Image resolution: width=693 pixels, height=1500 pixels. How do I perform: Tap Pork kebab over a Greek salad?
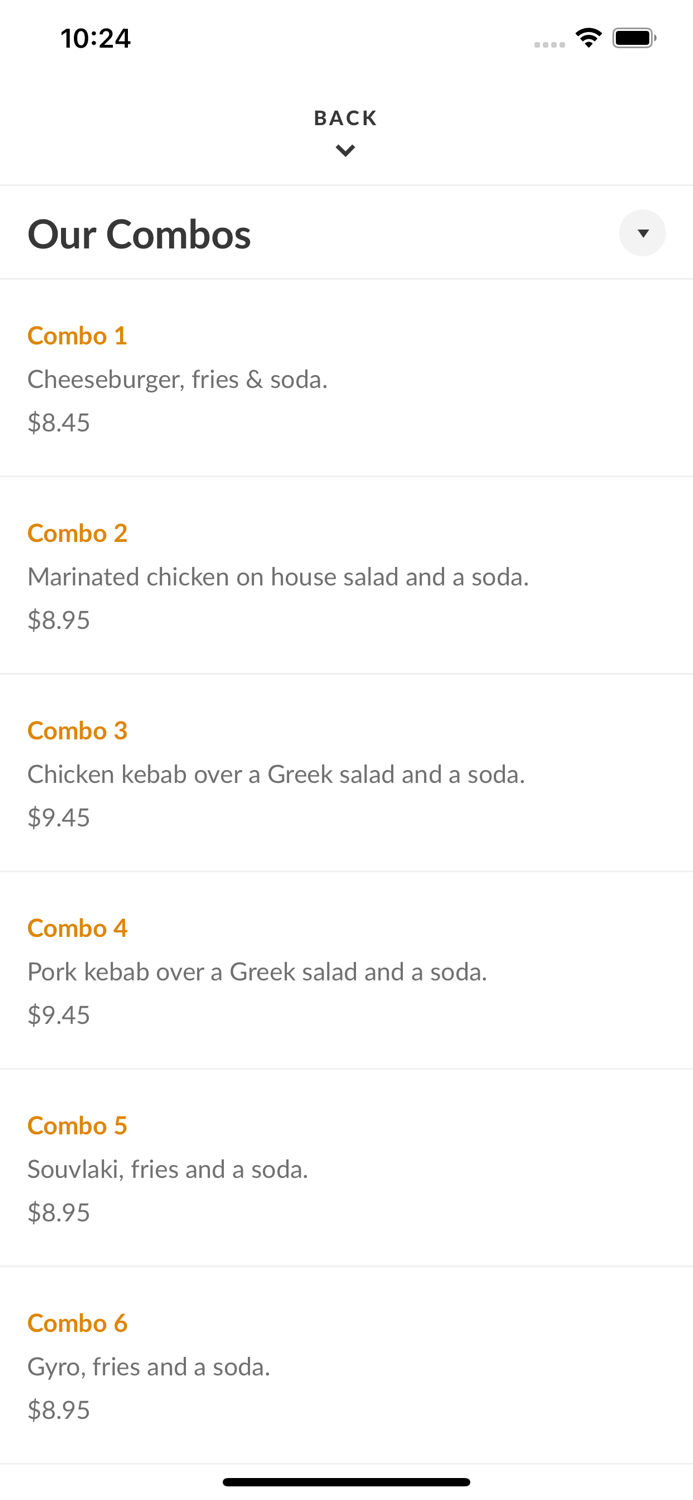(257, 972)
